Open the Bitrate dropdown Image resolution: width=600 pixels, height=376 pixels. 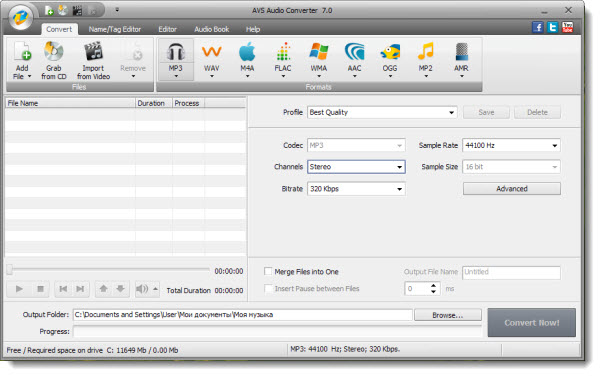[399, 189]
